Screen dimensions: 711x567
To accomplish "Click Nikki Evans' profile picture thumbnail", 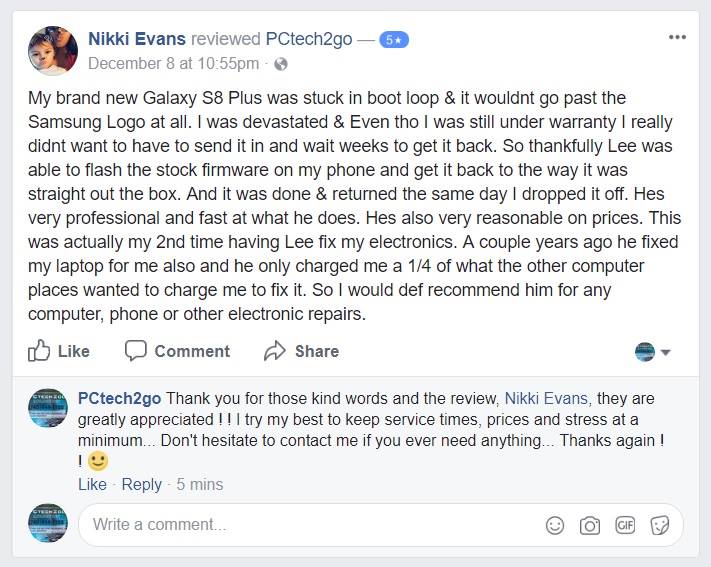I will (x=53, y=51).
